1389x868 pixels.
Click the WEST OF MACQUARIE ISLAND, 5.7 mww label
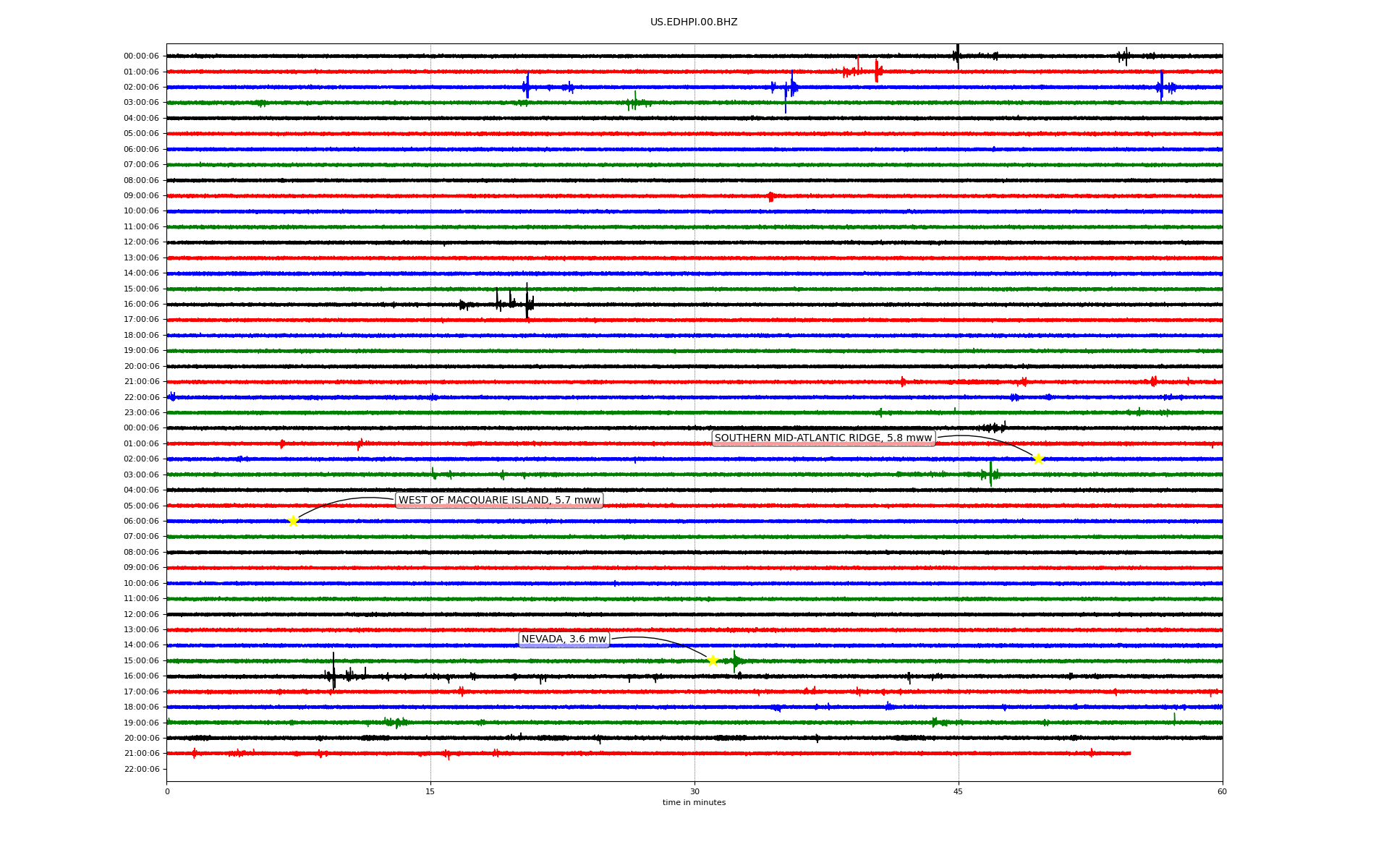pyautogui.click(x=499, y=500)
